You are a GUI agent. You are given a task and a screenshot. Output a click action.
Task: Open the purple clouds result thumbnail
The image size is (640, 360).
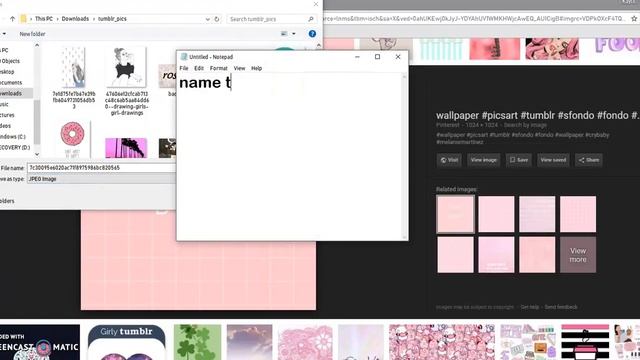pos(249,342)
